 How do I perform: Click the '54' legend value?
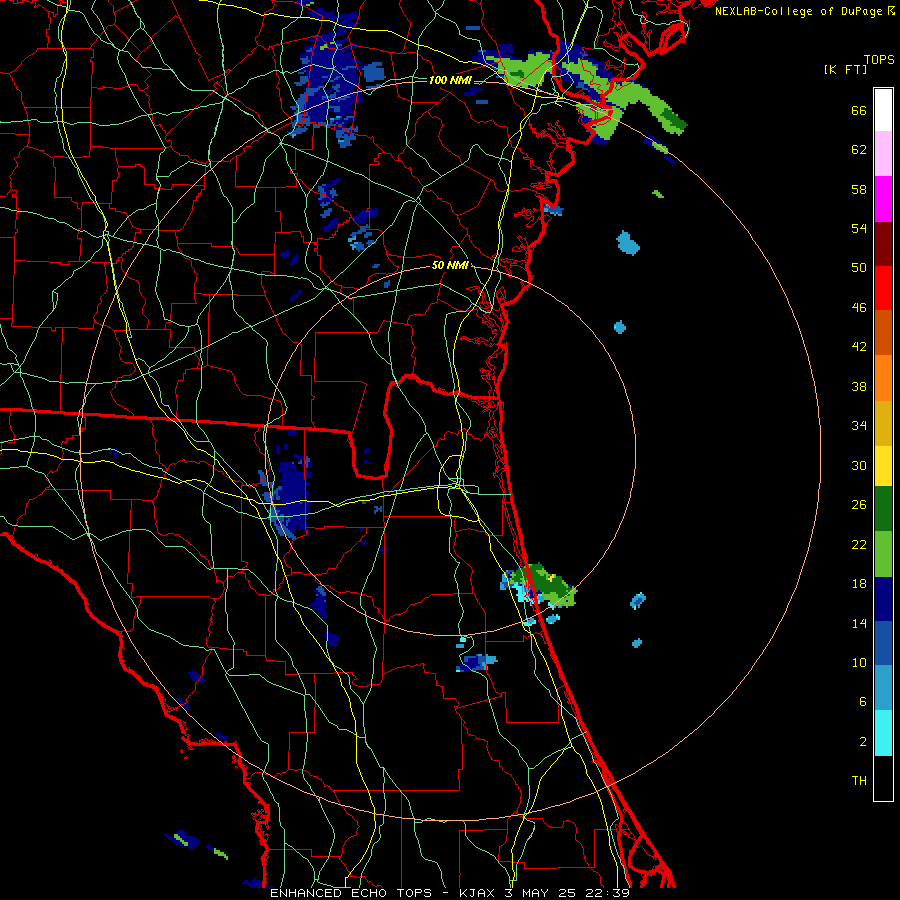(x=859, y=228)
